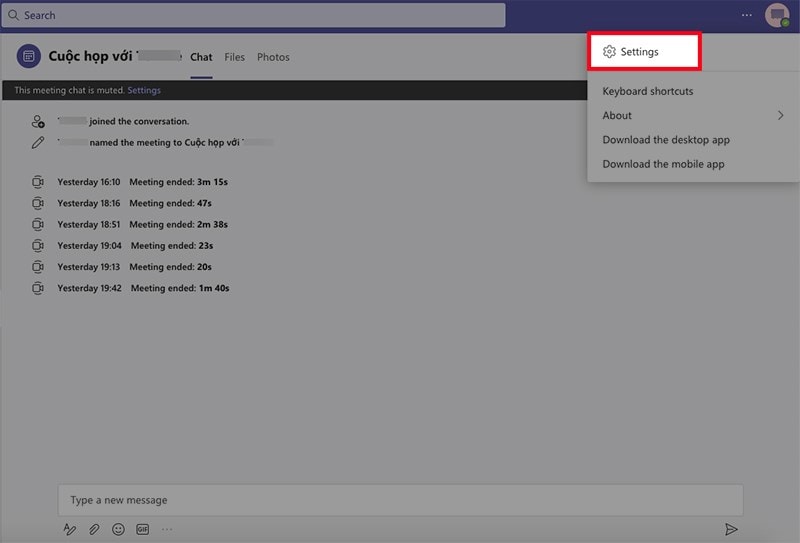Screen dimensions: 800x543
Task: Click 'named the meeting to' text
Action: click(x=136, y=143)
